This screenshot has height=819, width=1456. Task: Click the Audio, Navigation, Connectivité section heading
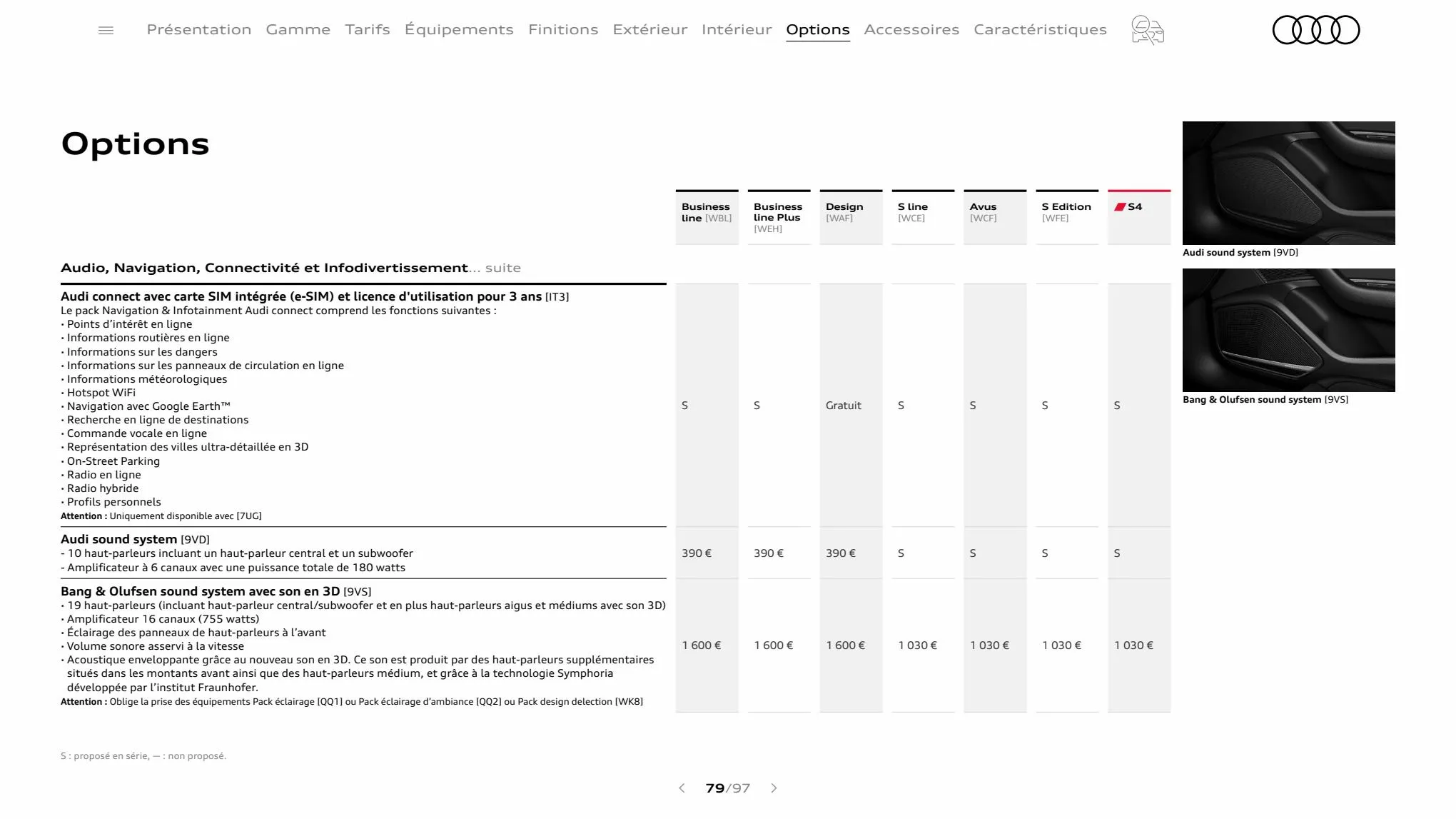[x=290, y=268]
